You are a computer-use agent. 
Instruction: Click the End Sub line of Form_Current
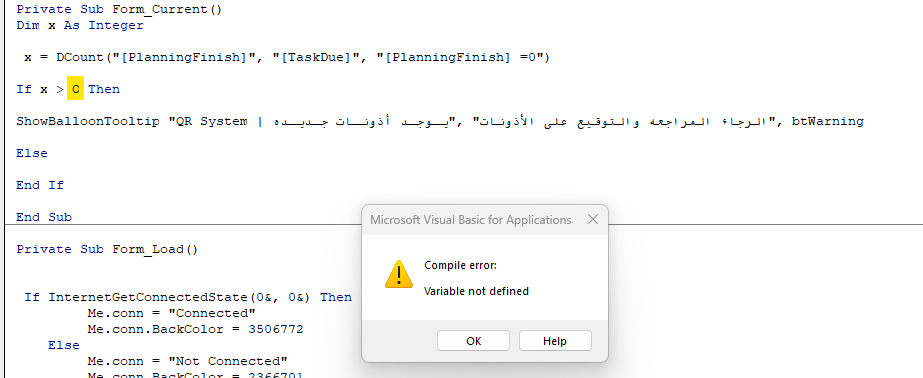pos(44,217)
